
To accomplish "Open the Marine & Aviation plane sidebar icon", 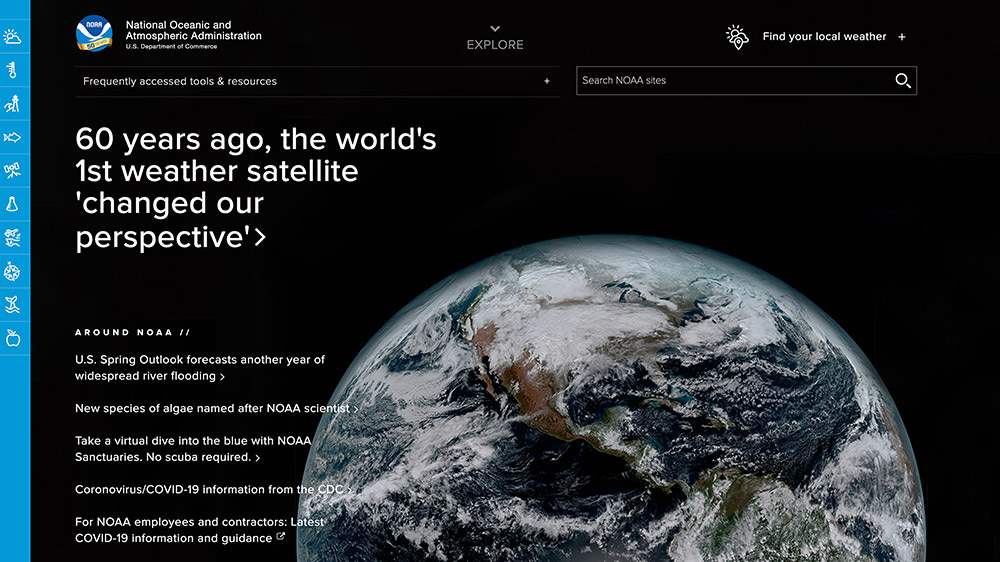I will 12,238.
